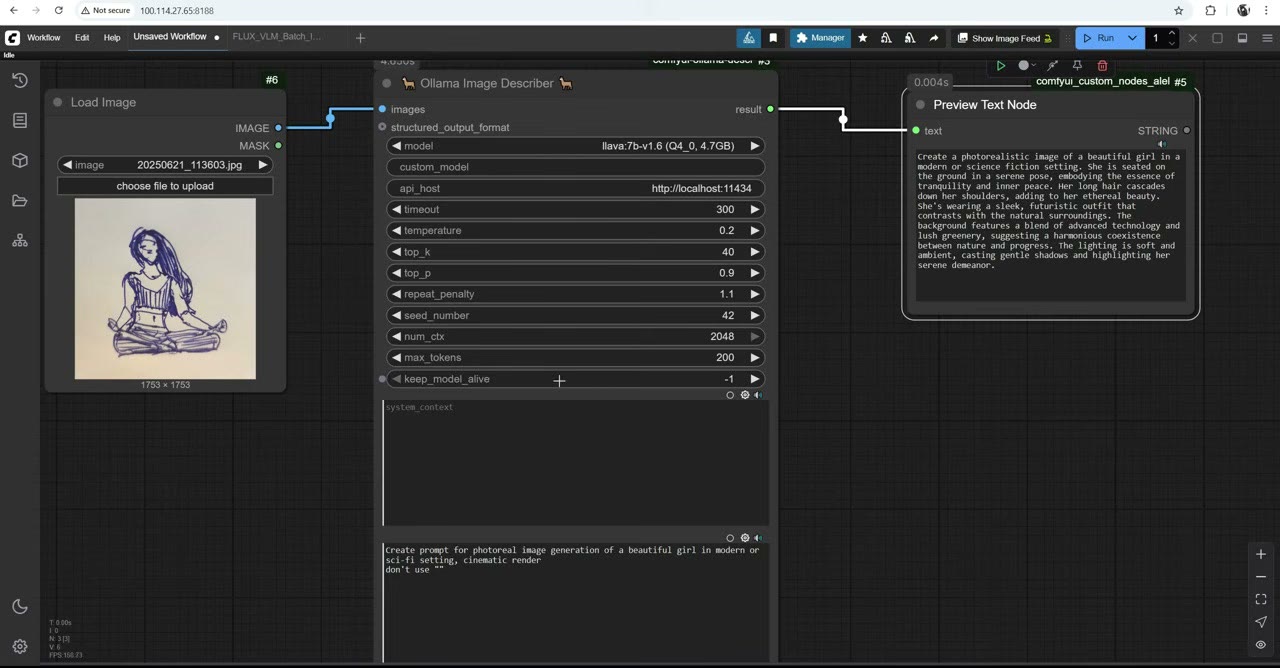Open the Edit menu
1280x668 pixels.
click(x=82, y=38)
